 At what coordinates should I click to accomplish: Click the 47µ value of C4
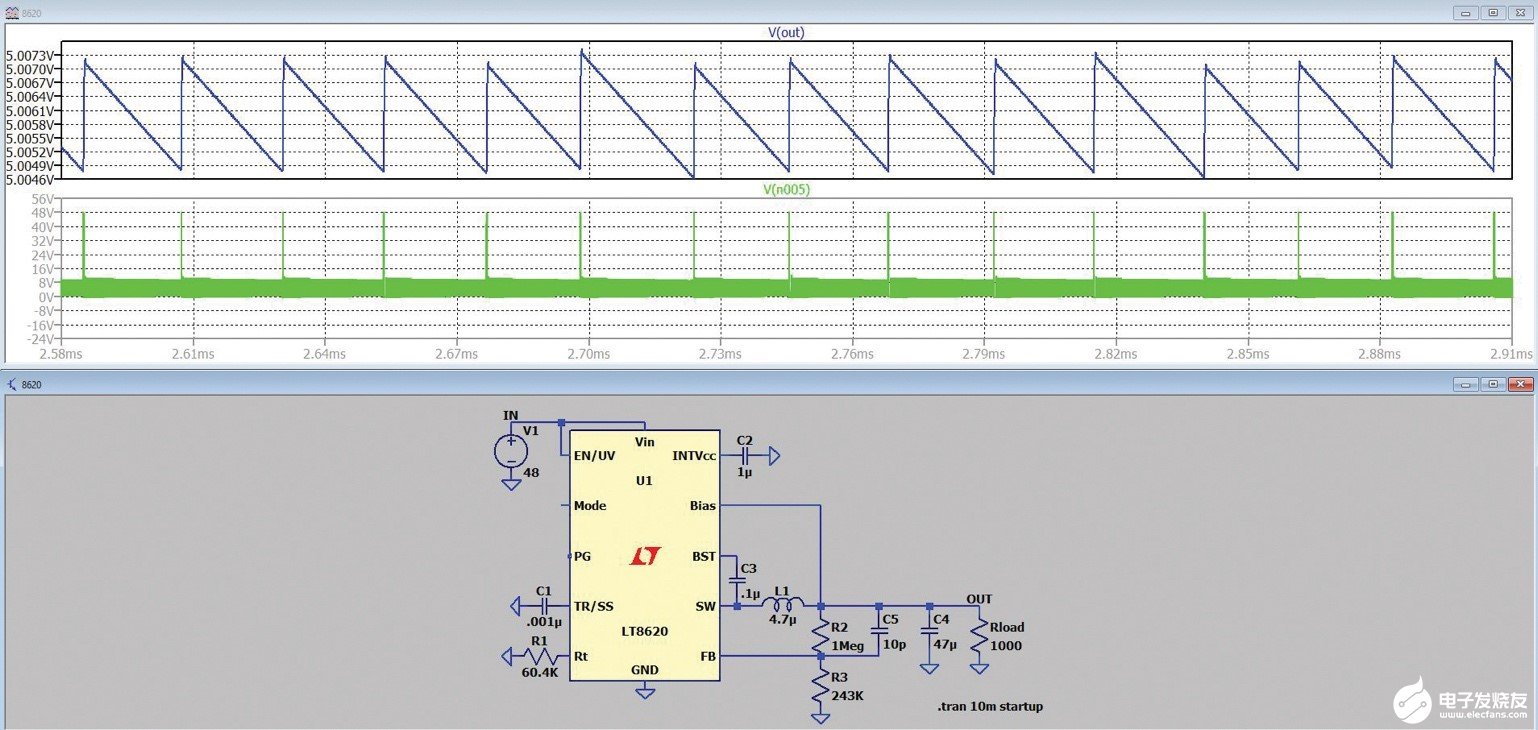943,645
